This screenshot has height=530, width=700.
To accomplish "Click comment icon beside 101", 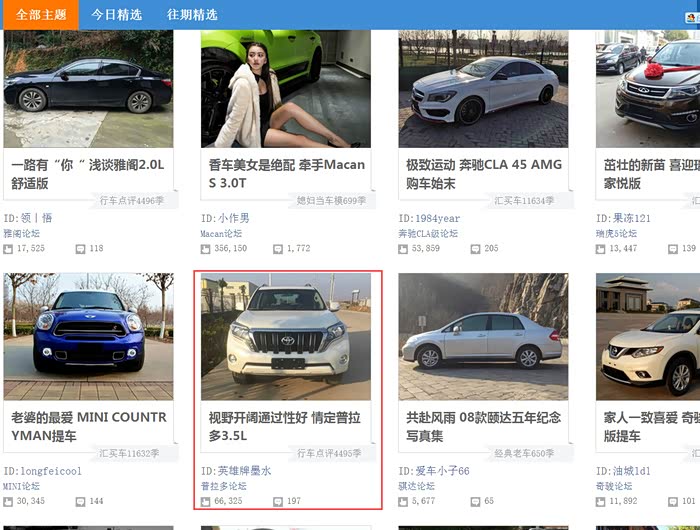I will 673,502.
